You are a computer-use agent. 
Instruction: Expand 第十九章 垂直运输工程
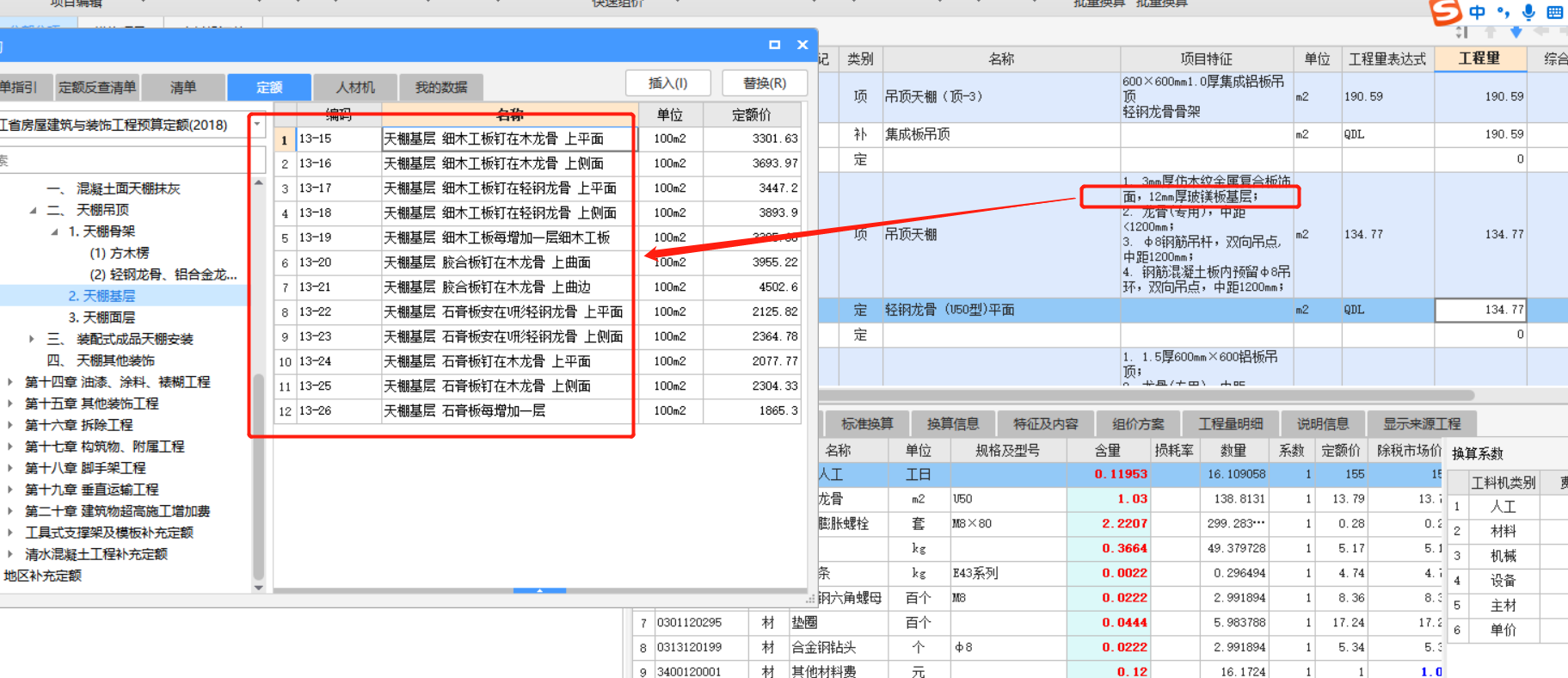[9, 490]
